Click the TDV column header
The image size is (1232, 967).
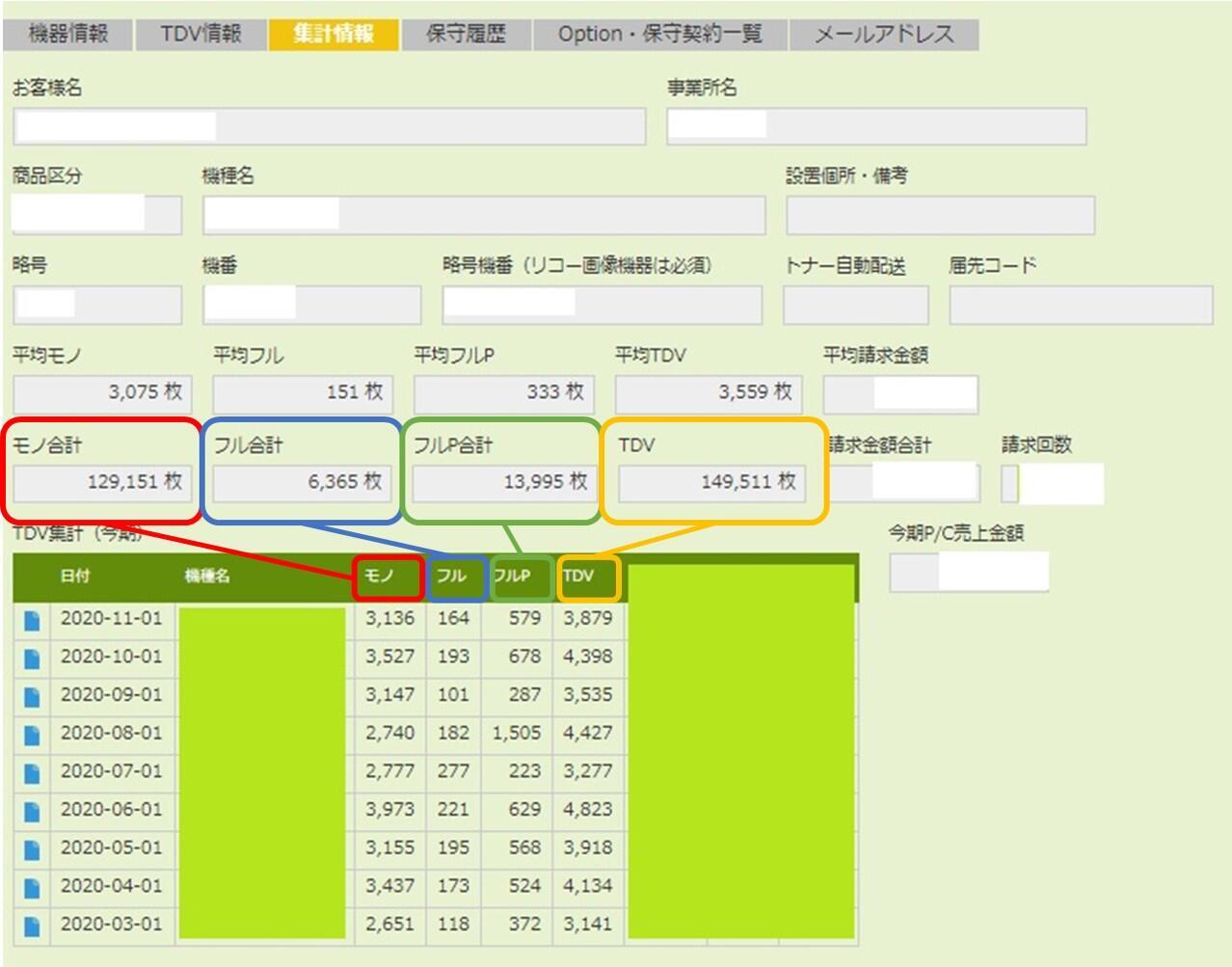point(584,578)
